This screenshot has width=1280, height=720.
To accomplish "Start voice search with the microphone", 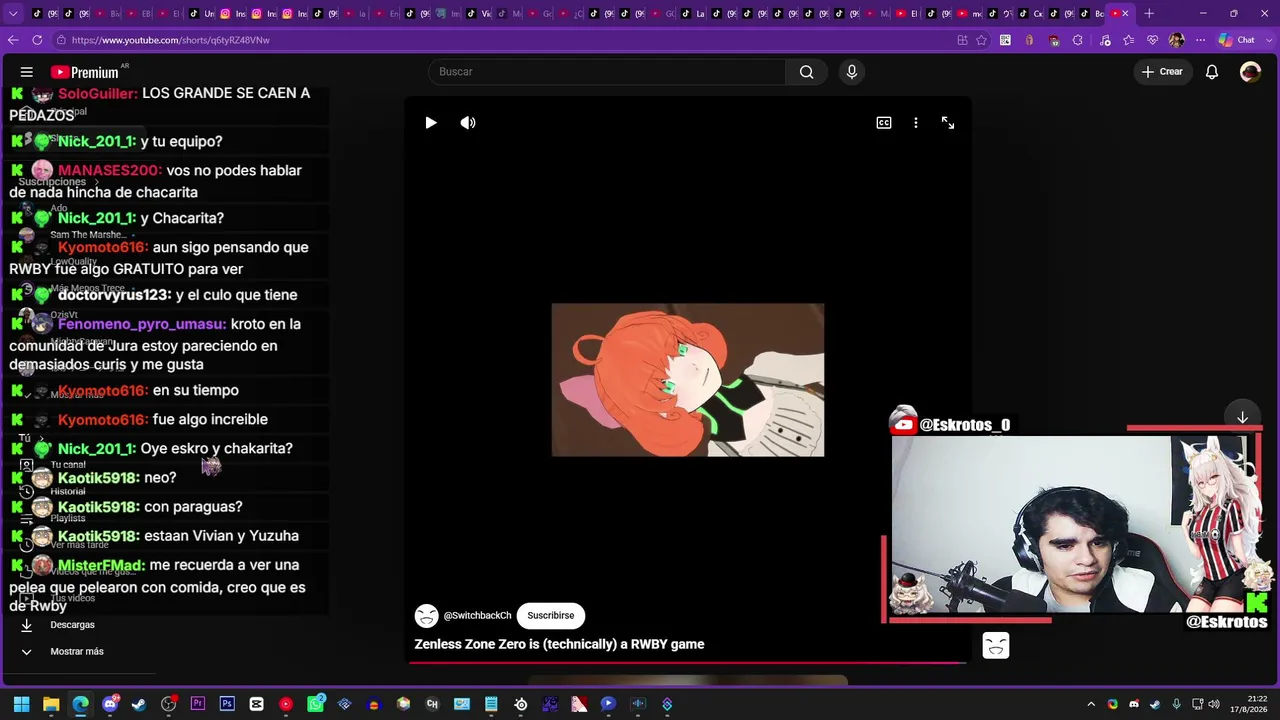I will click(x=852, y=72).
